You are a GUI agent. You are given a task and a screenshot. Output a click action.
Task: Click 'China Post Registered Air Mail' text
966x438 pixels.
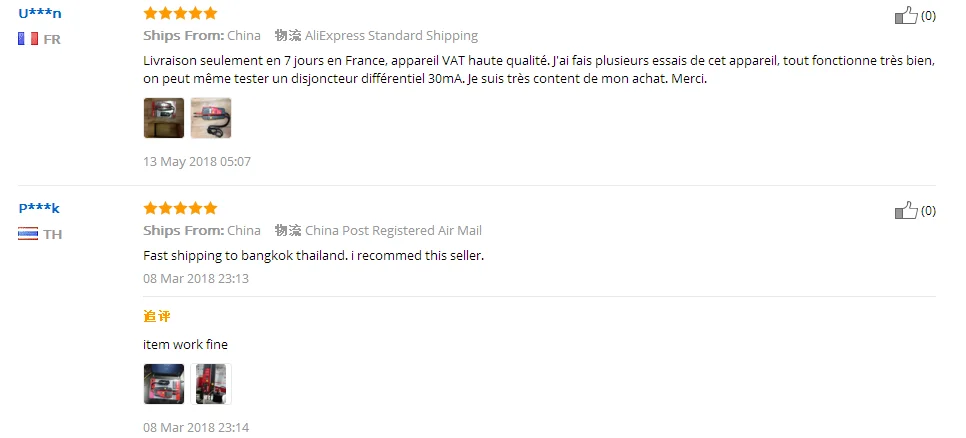click(393, 231)
